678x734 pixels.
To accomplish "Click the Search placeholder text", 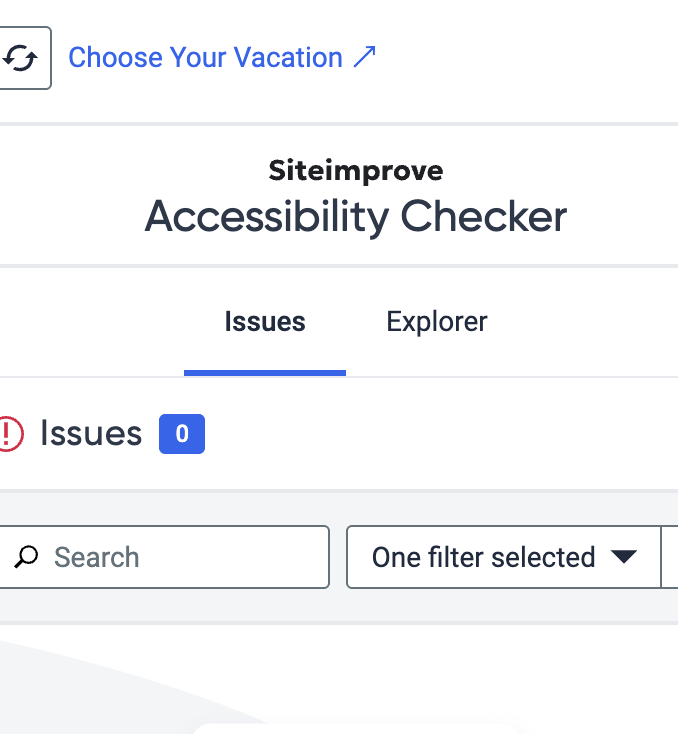I will click(x=96, y=557).
